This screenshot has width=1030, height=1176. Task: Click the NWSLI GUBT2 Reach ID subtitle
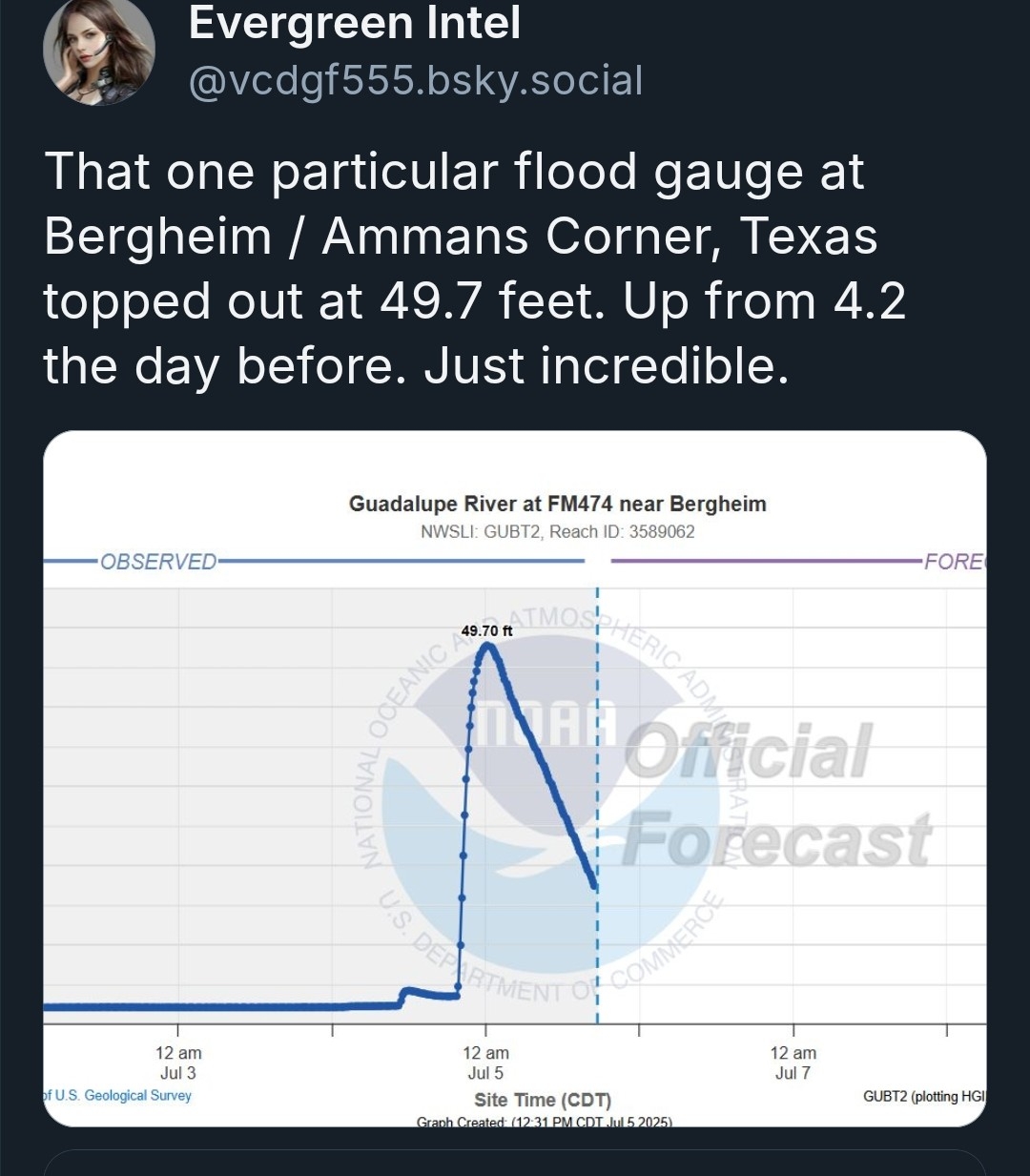pos(558,532)
